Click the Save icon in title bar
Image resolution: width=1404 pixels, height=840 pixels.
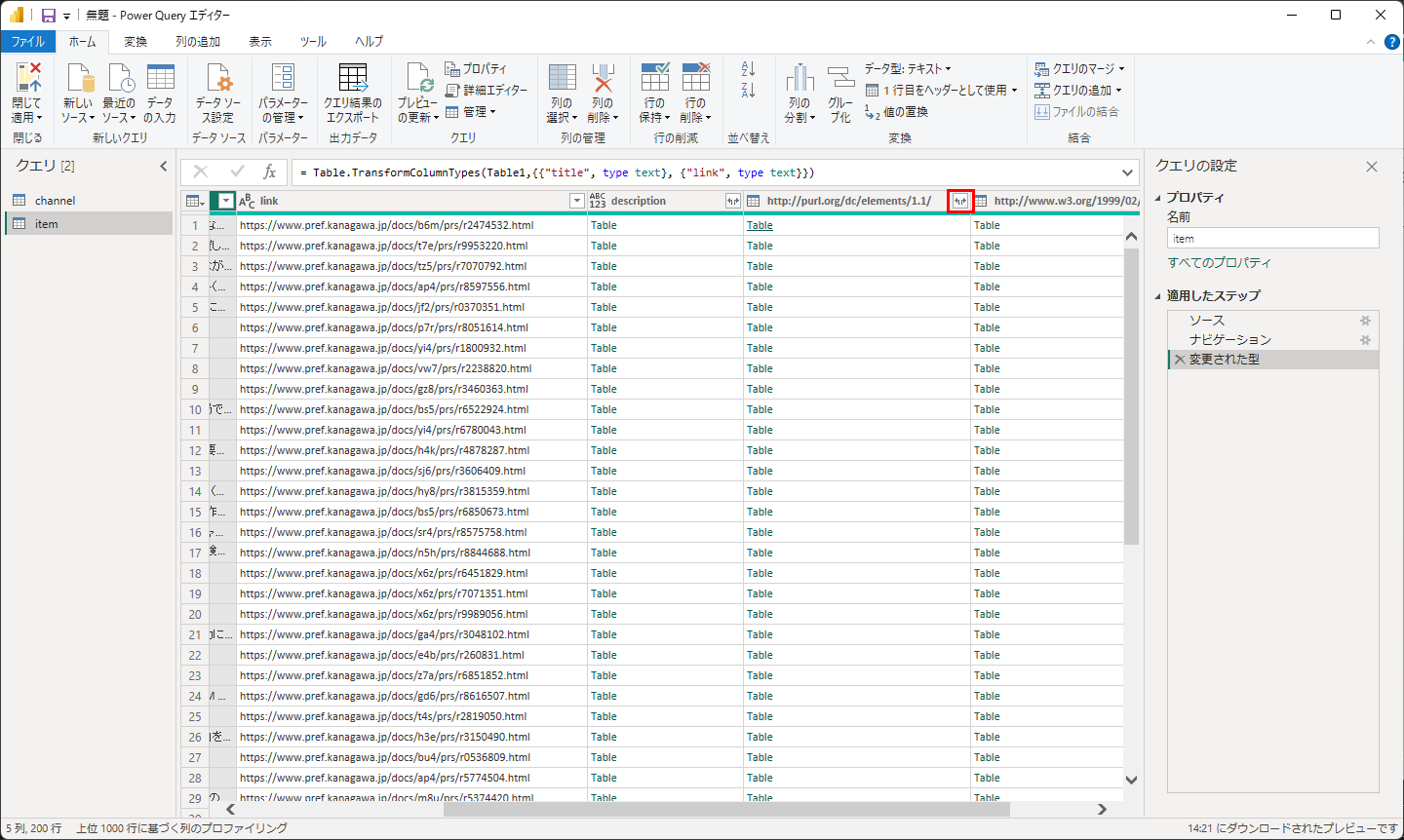click(48, 15)
